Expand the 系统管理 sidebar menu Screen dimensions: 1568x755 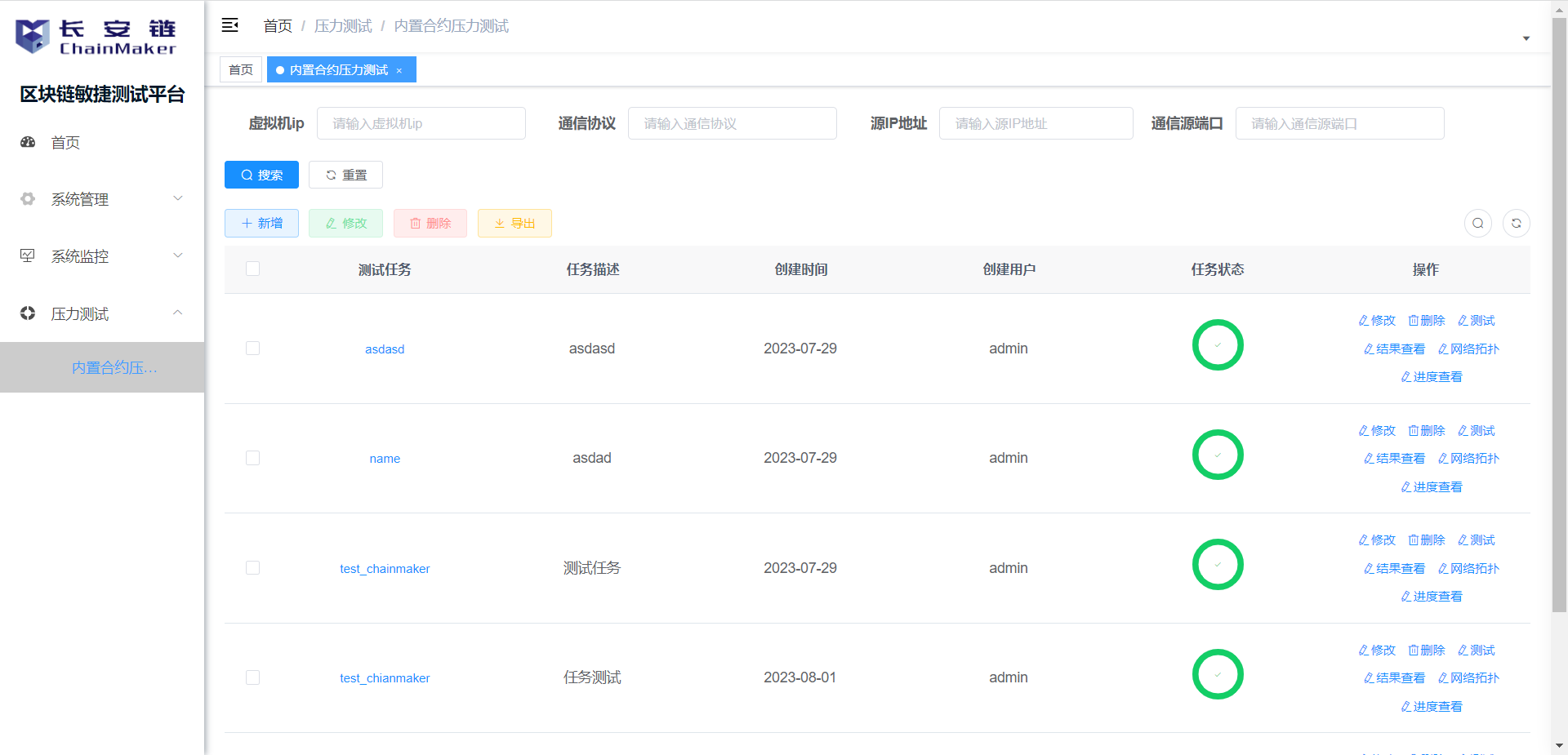[x=102, y=199]
